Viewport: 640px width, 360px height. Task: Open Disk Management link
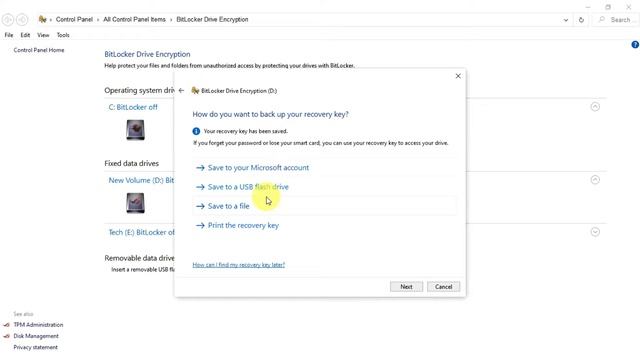[36, 336]
